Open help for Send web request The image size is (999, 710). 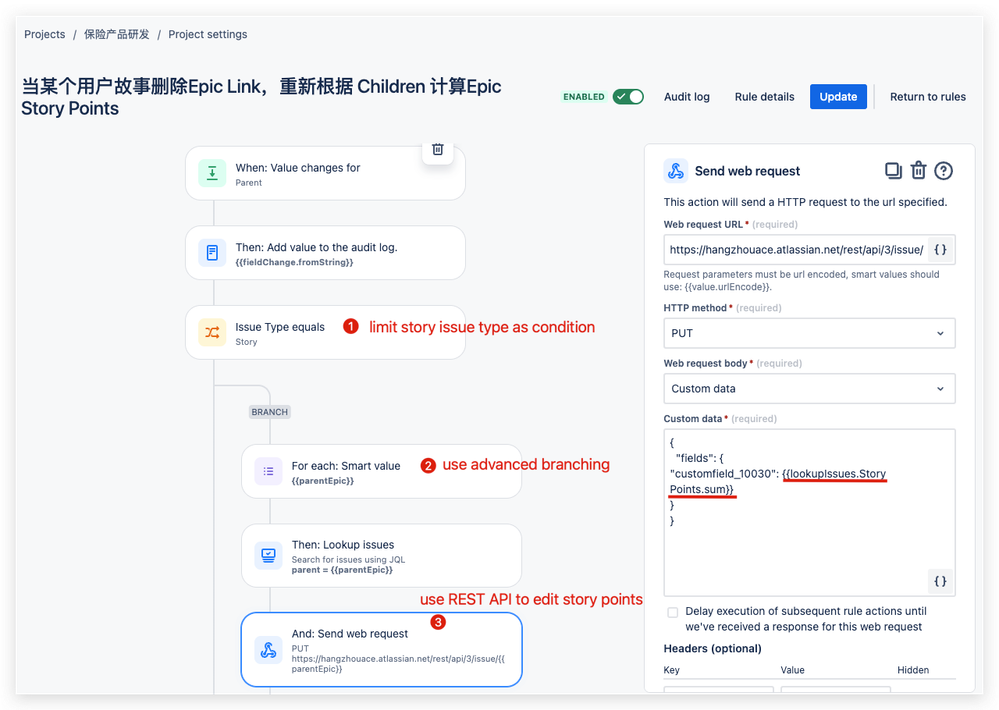tap(944, 171)
